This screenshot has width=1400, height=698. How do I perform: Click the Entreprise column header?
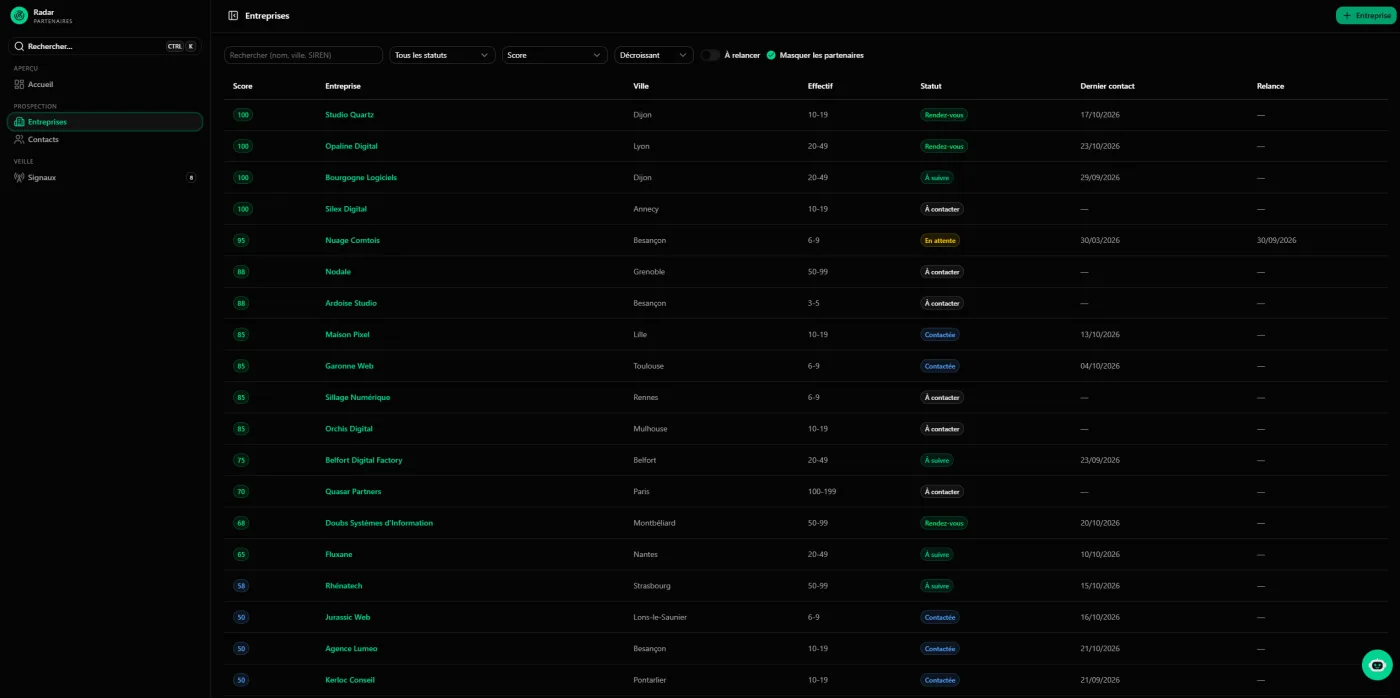[343, 86]
